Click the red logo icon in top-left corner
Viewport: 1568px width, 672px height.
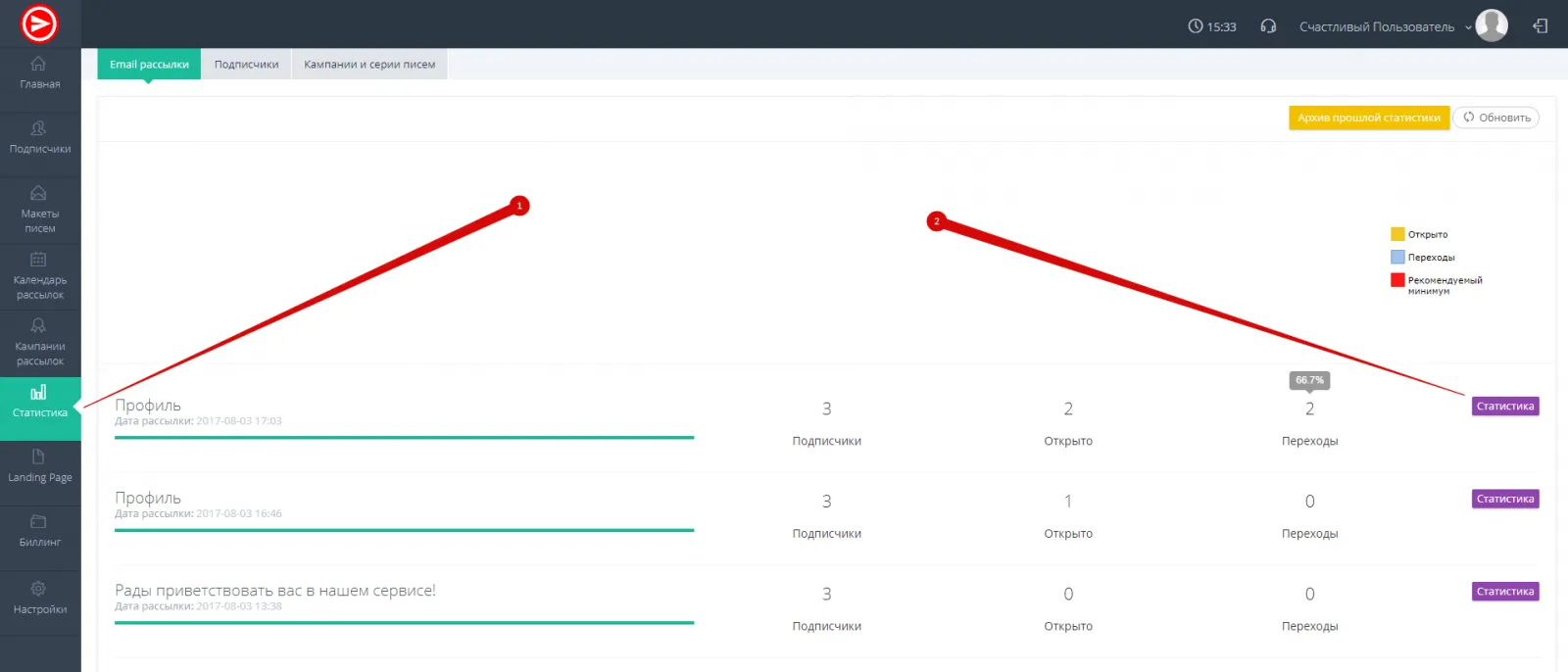tap(39, 24)
